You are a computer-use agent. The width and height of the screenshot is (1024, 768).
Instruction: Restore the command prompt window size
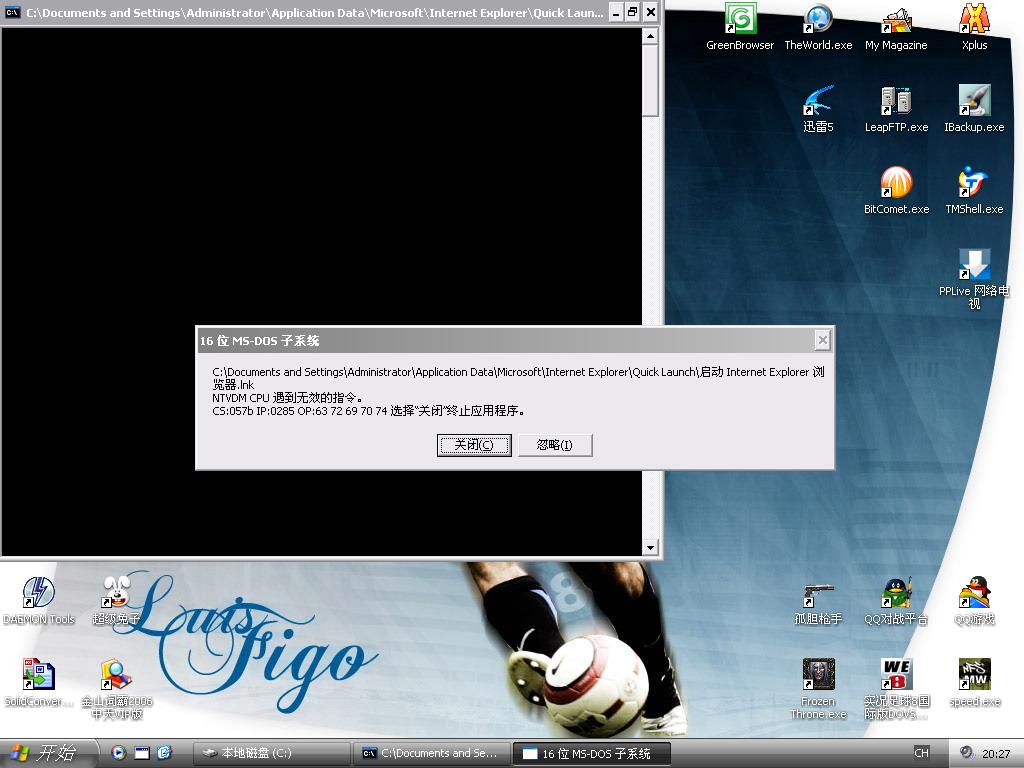click(x=633, y=12)
